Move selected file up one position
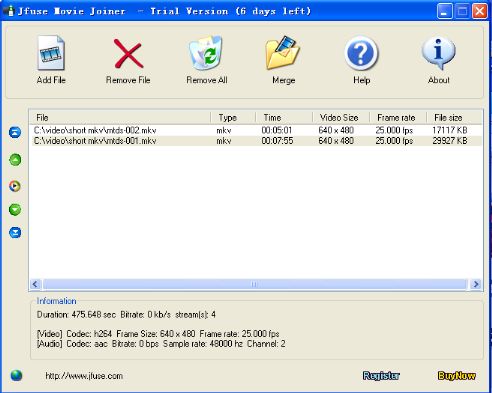Image resolution: width=492 pixels, height=393 pixels. pyautogui.click(x=15, y=160)
